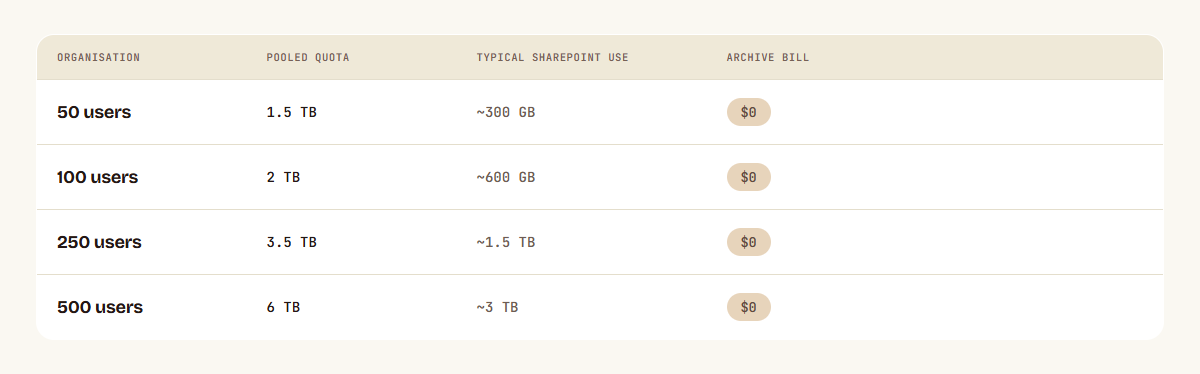Select the $0 badge for 250 users
The width and height of the screenshot is (1200, 374).
tap(749, 242)
